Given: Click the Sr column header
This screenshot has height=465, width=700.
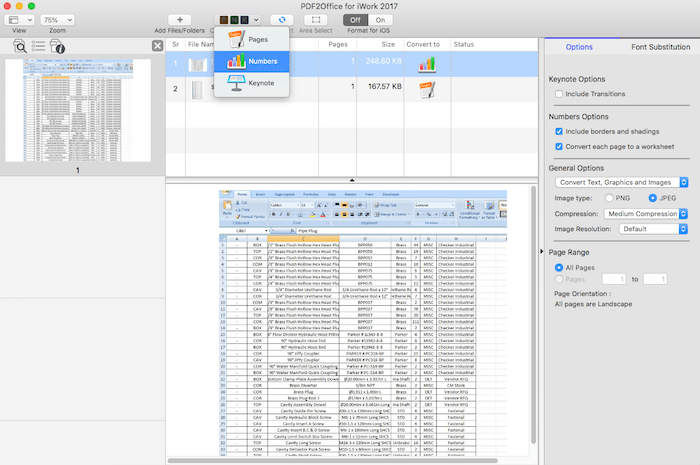Looking at the screenshot, I should pyautogui.click(x=175, y=44).
